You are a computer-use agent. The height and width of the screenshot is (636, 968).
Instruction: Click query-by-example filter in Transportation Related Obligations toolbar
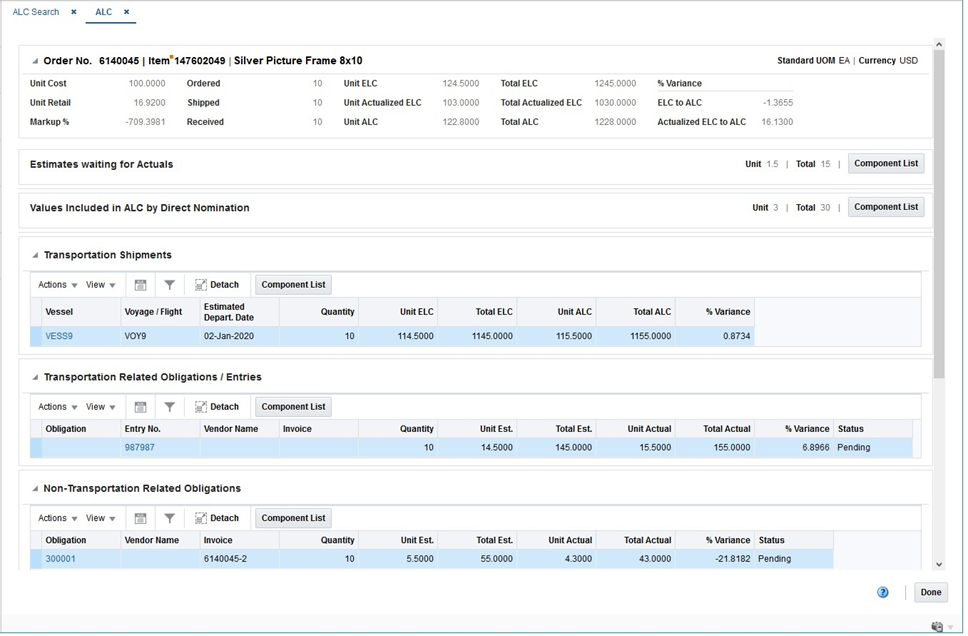(x=170, y=408)
